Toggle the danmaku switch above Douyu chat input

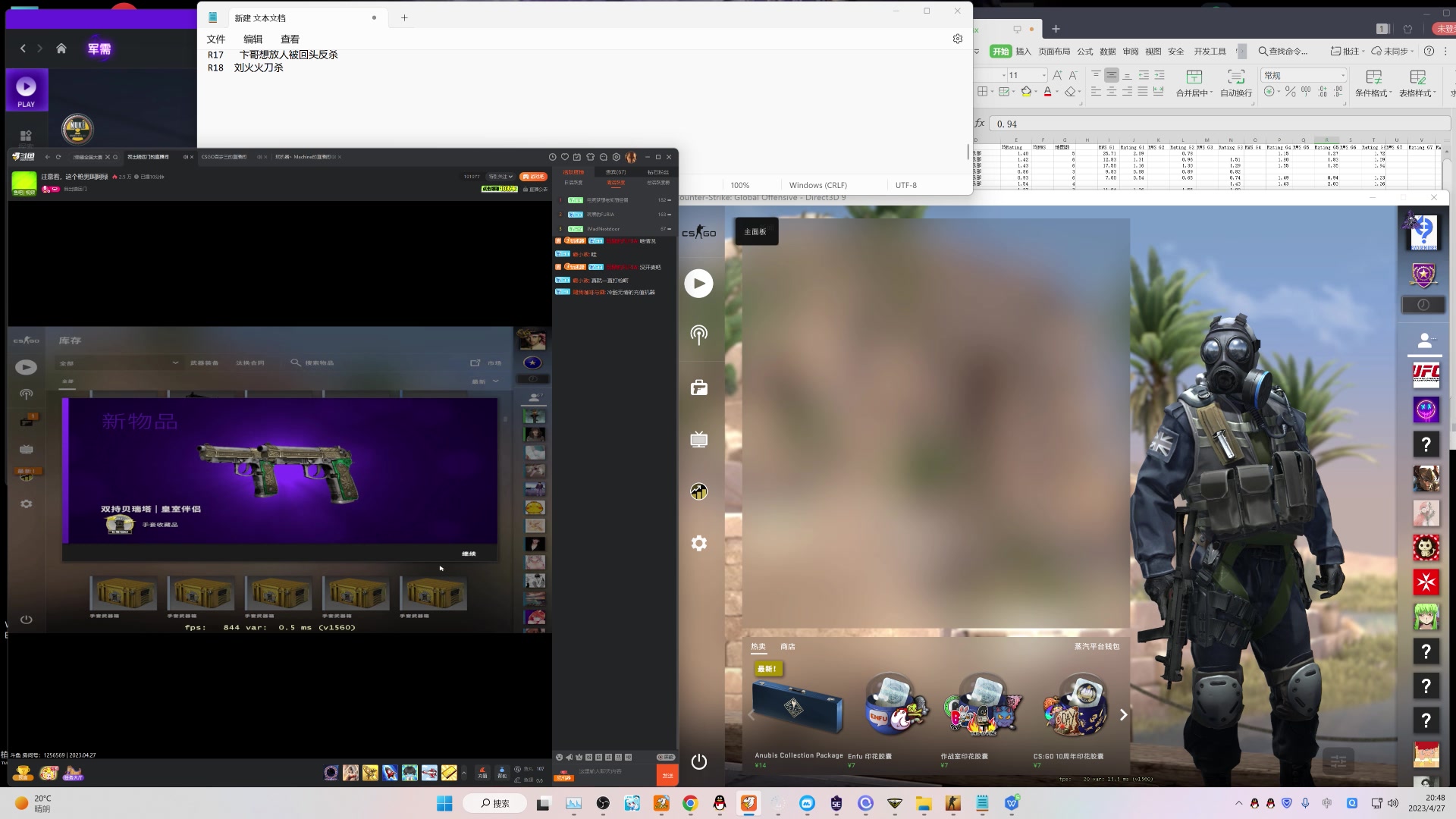coord(666,757)
